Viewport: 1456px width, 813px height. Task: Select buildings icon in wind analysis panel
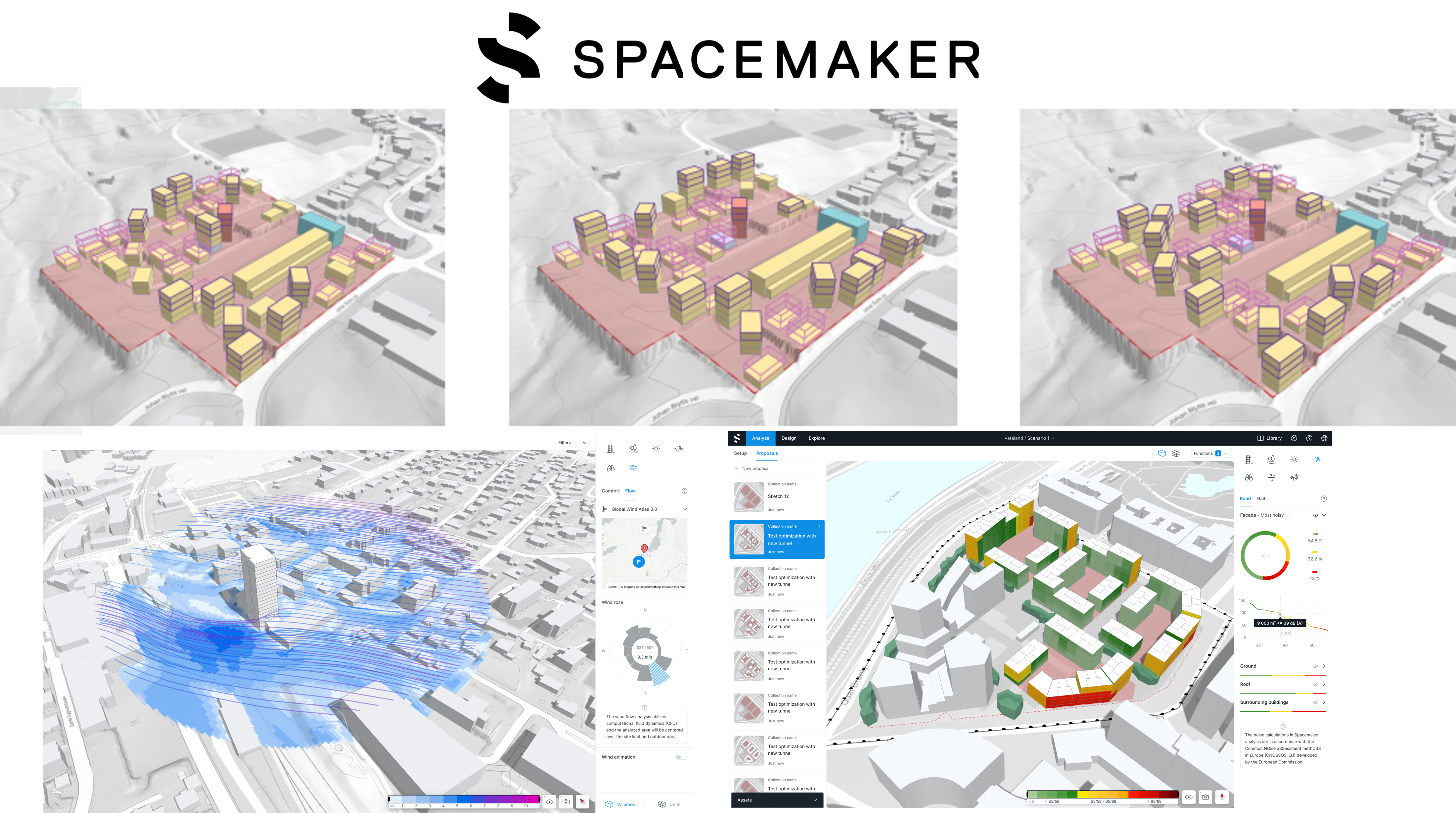(x=611, y=448)
